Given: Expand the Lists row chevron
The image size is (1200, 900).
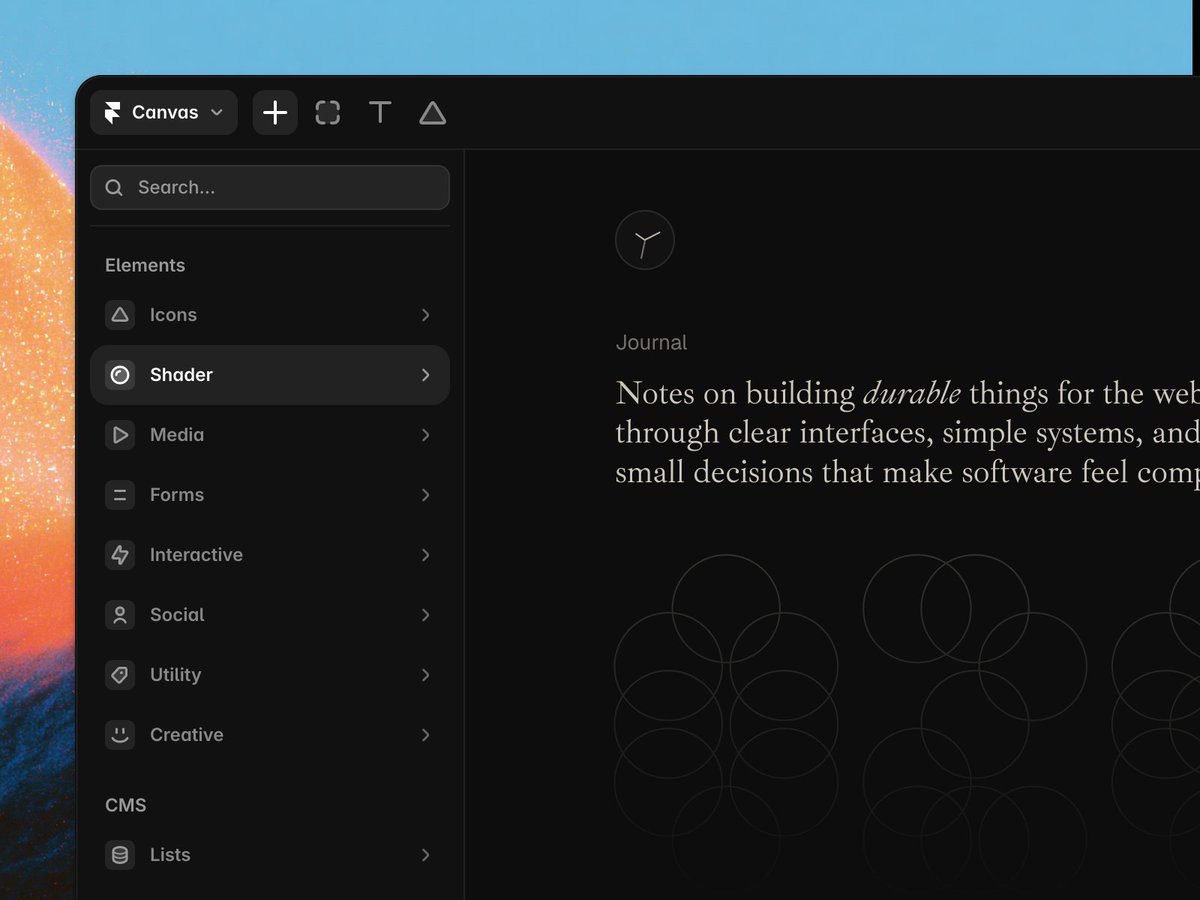Looking at the screenshot, I should (426, 855).
